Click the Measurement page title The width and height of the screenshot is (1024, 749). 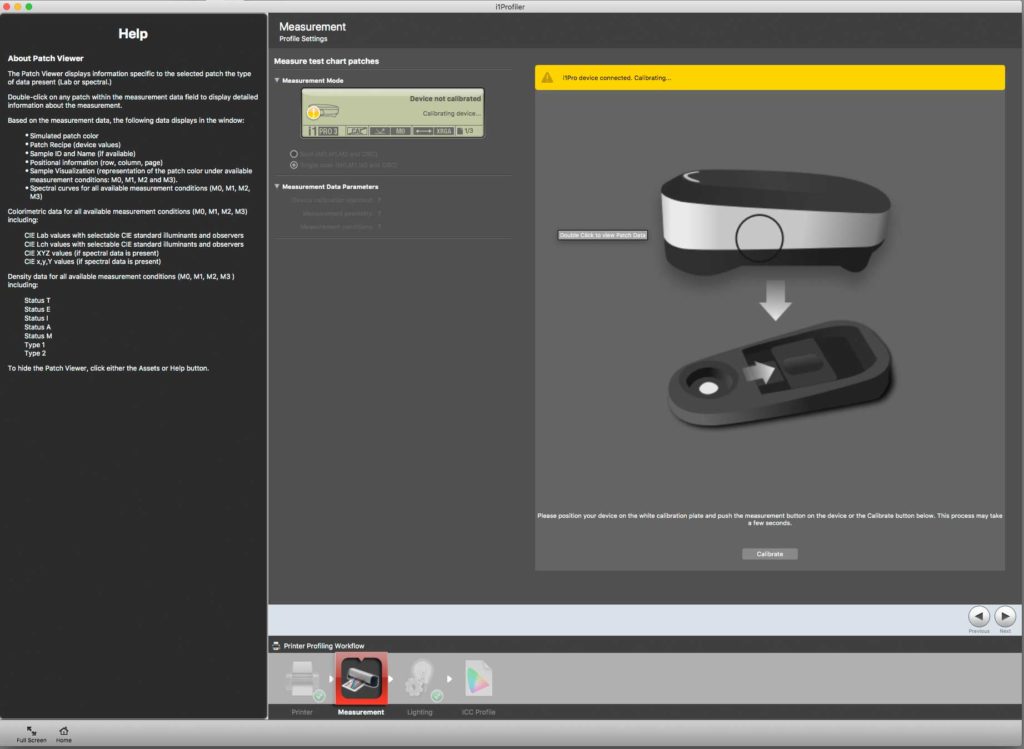point(312,27)
